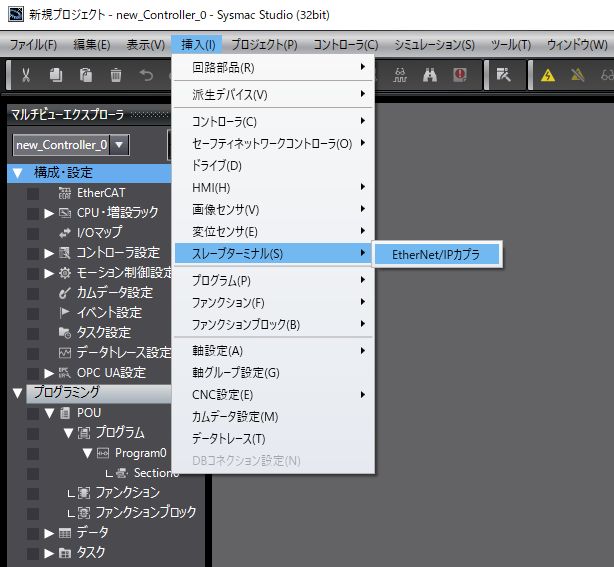Click the カムデータ設定 cam icon

pos(65,293)
